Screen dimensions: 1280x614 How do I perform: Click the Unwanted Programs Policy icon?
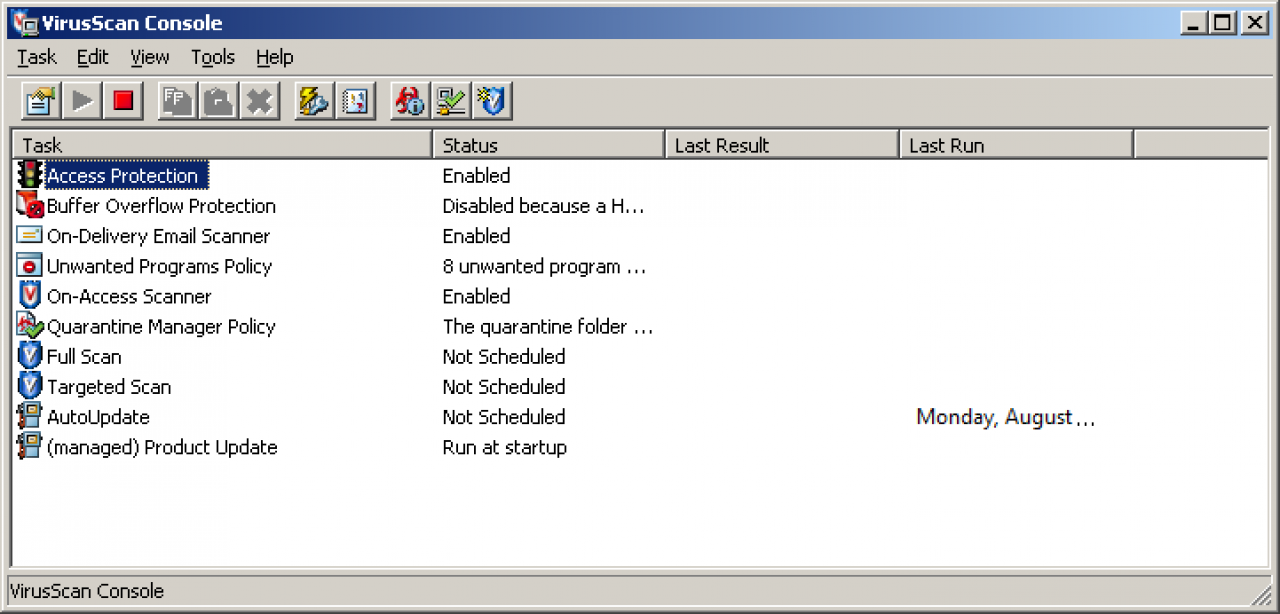tap(30, 266)
